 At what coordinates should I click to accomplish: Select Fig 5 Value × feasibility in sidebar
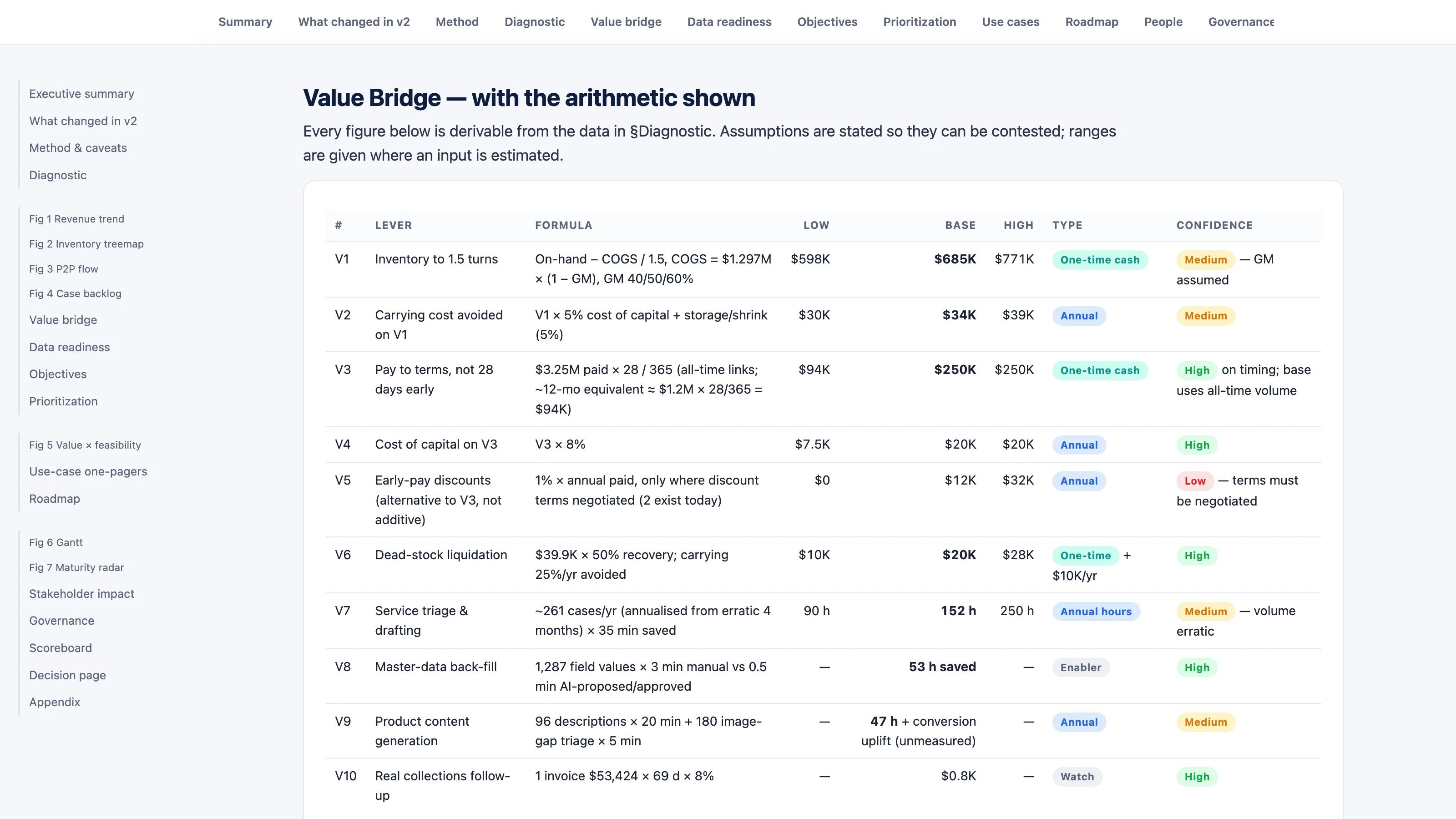click(85, 445)
